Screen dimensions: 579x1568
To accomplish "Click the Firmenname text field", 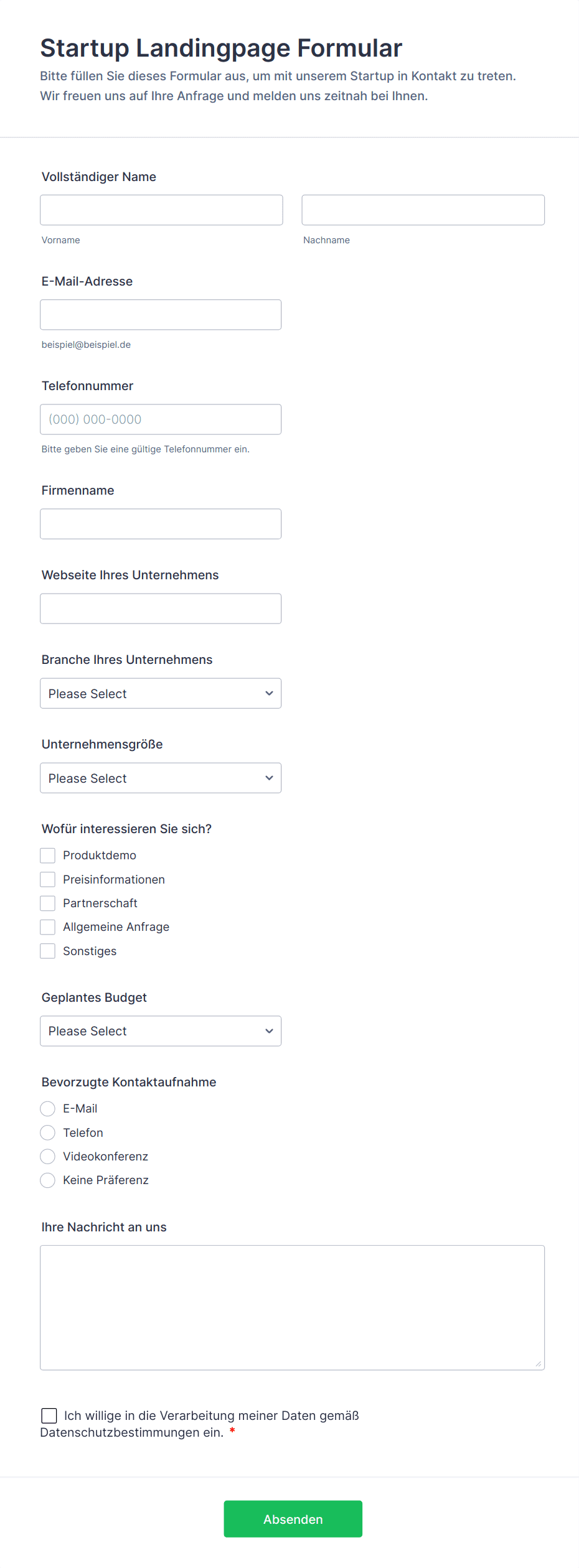I will (x=161, y=524).
